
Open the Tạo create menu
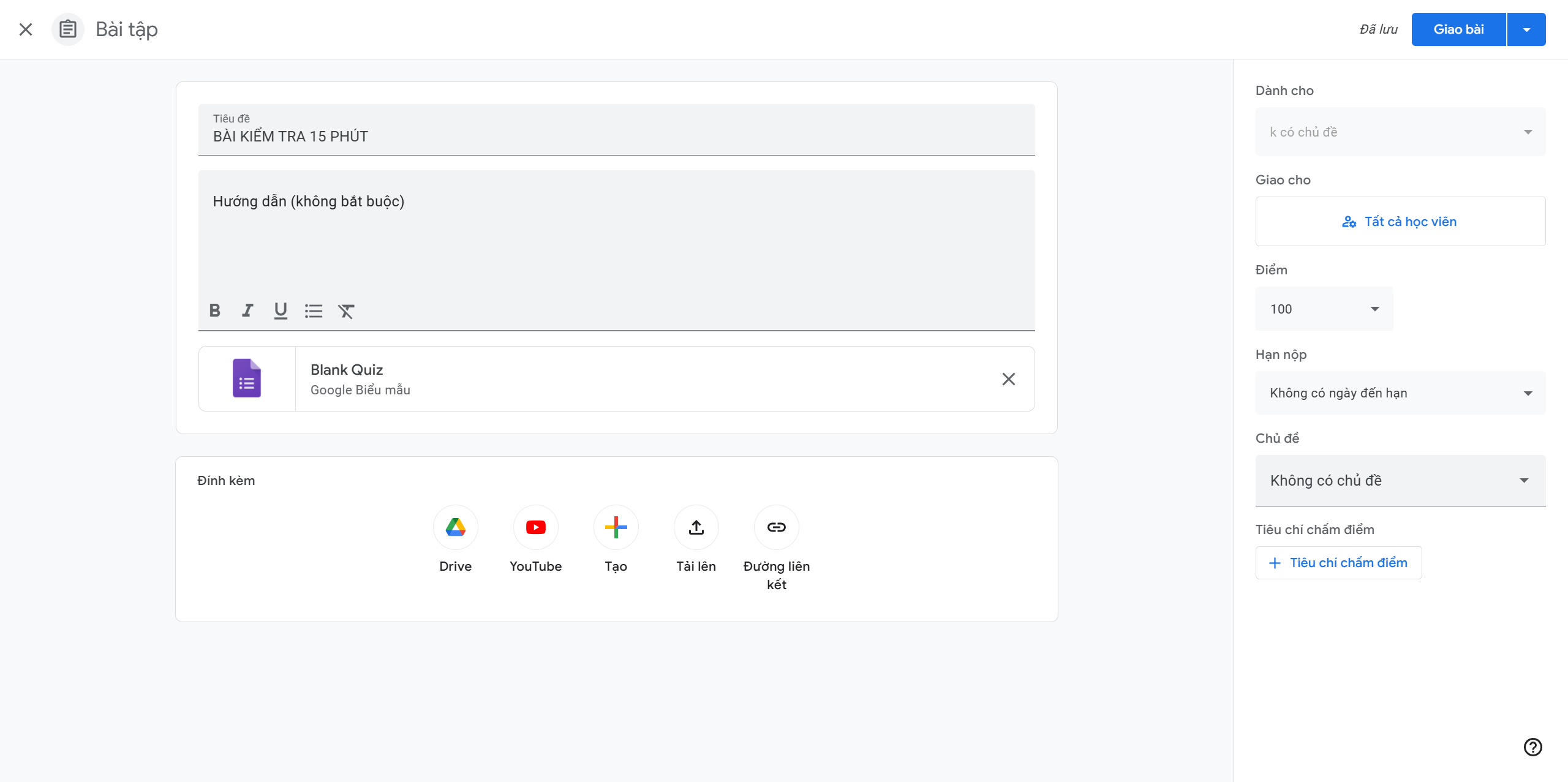(616, 527)
